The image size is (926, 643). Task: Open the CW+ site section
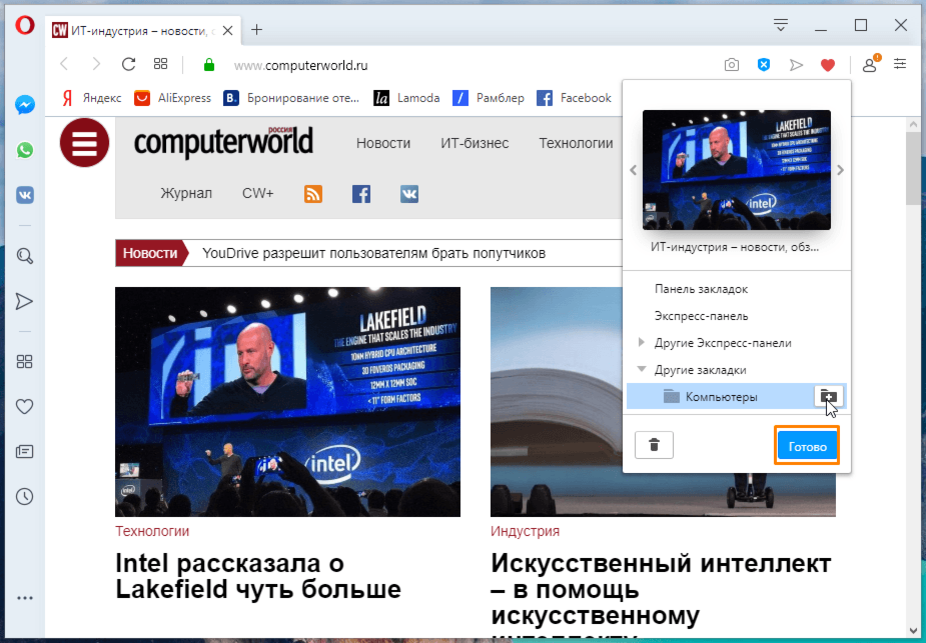pos(258,193)
